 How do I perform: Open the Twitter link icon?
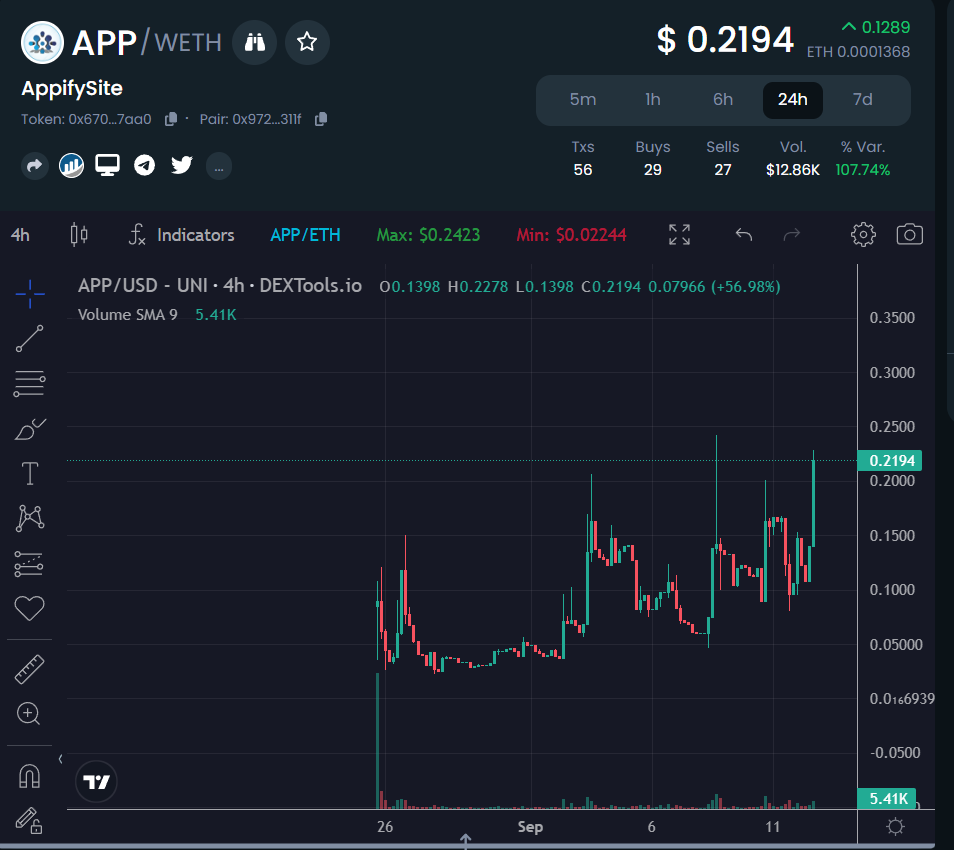point(181,165)
